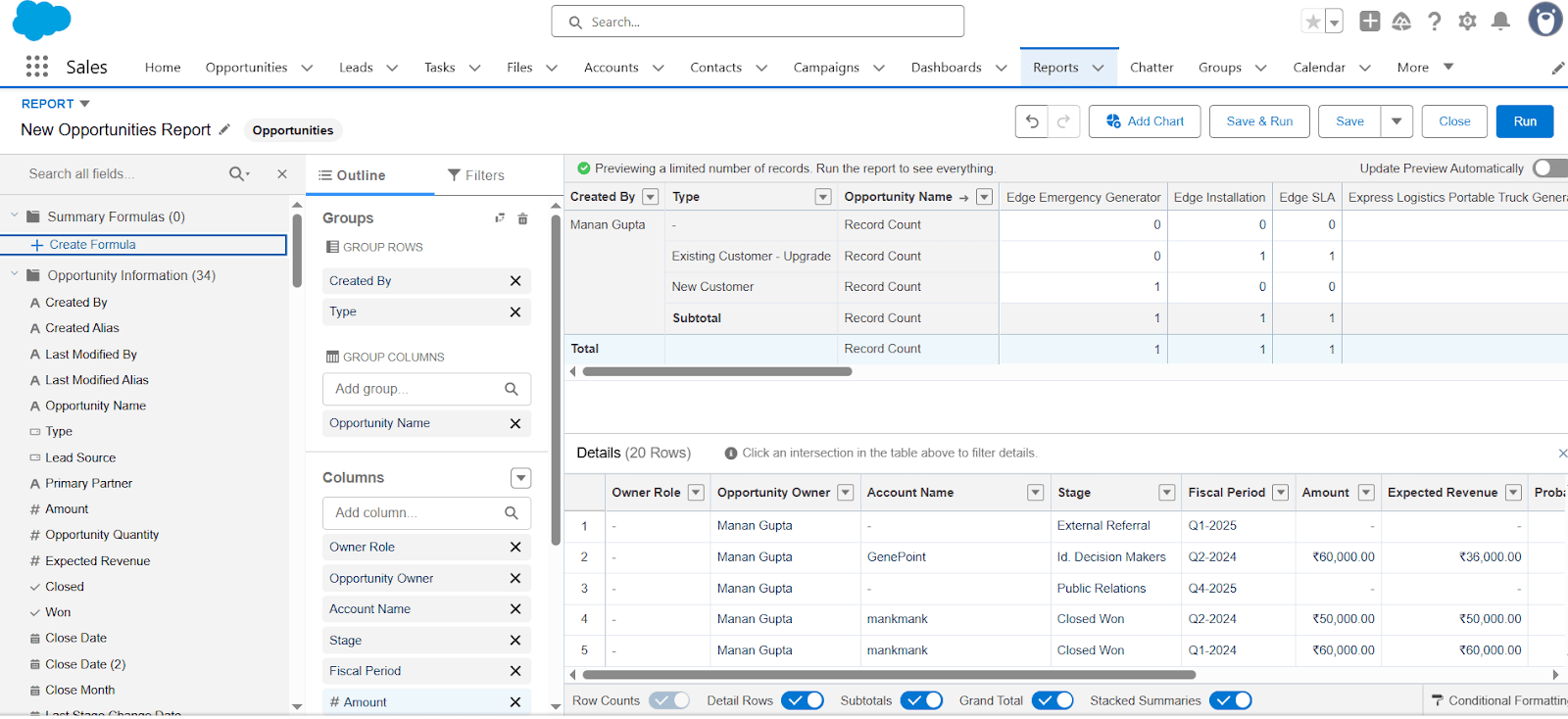Switch to the Filters tab
Viewport: 1568px width, 719px height.
tap(476, 175)
